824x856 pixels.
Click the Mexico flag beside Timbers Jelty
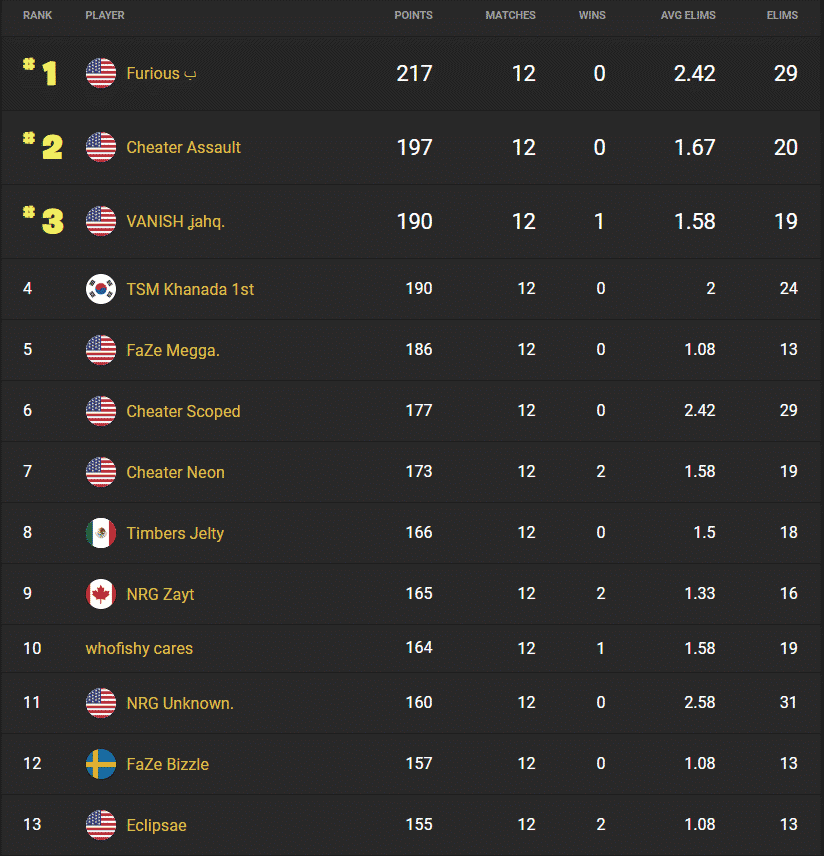pos(100,533)
